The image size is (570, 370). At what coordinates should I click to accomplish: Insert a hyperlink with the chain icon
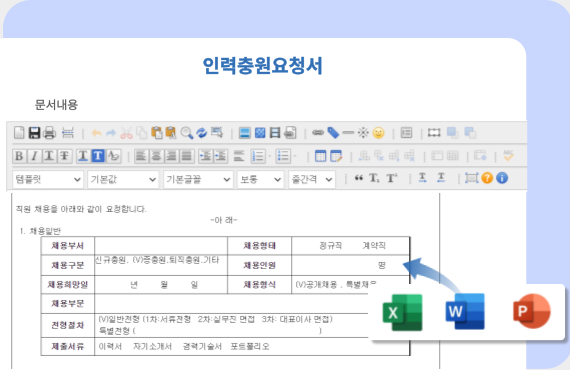[x=318, y=133]
